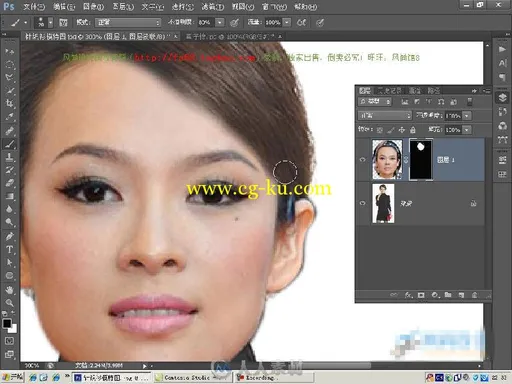Click the fx layer style icon

click(x=408, y=295)
